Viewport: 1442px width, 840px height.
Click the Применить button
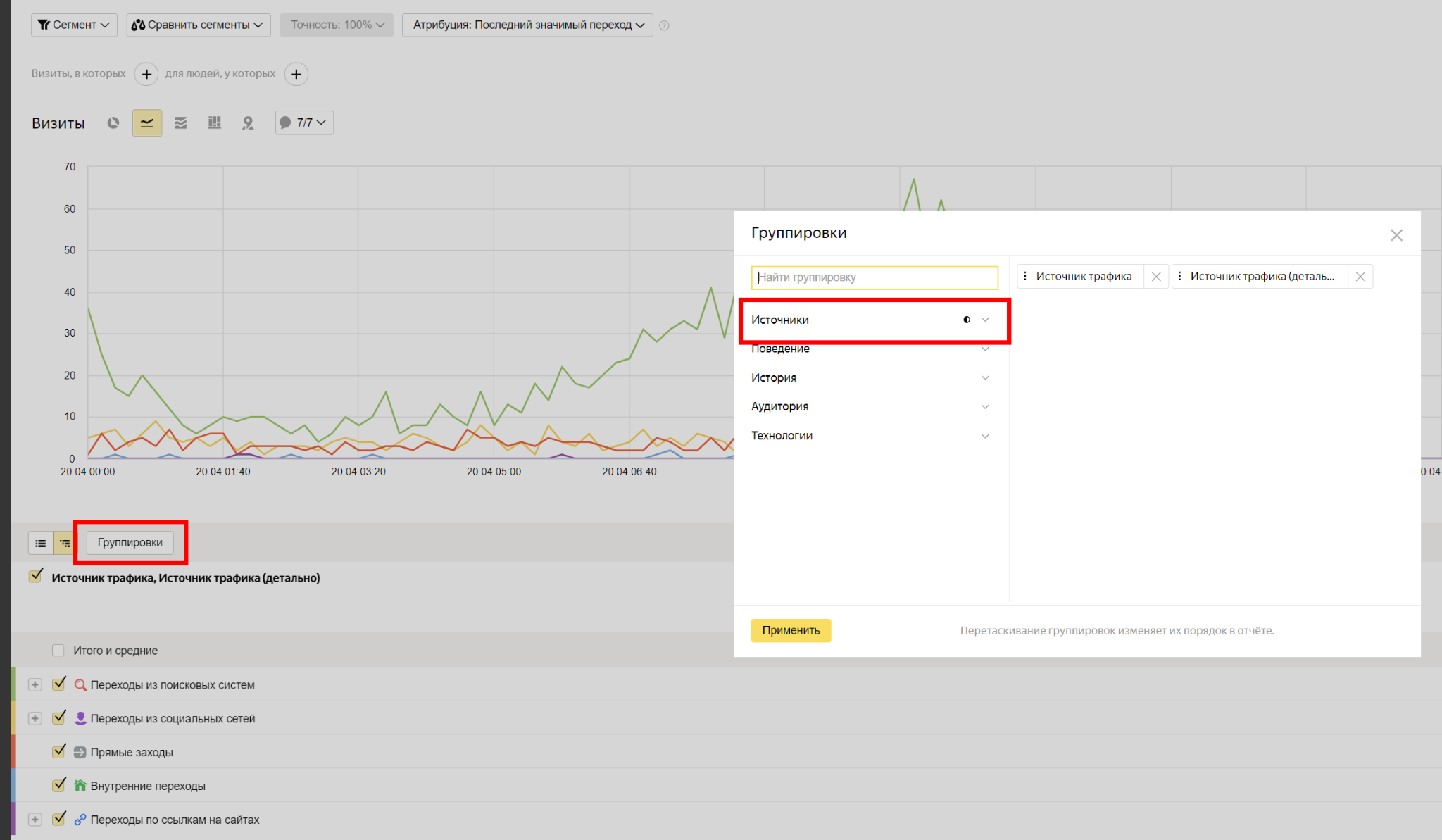click(x=791, y=630)
